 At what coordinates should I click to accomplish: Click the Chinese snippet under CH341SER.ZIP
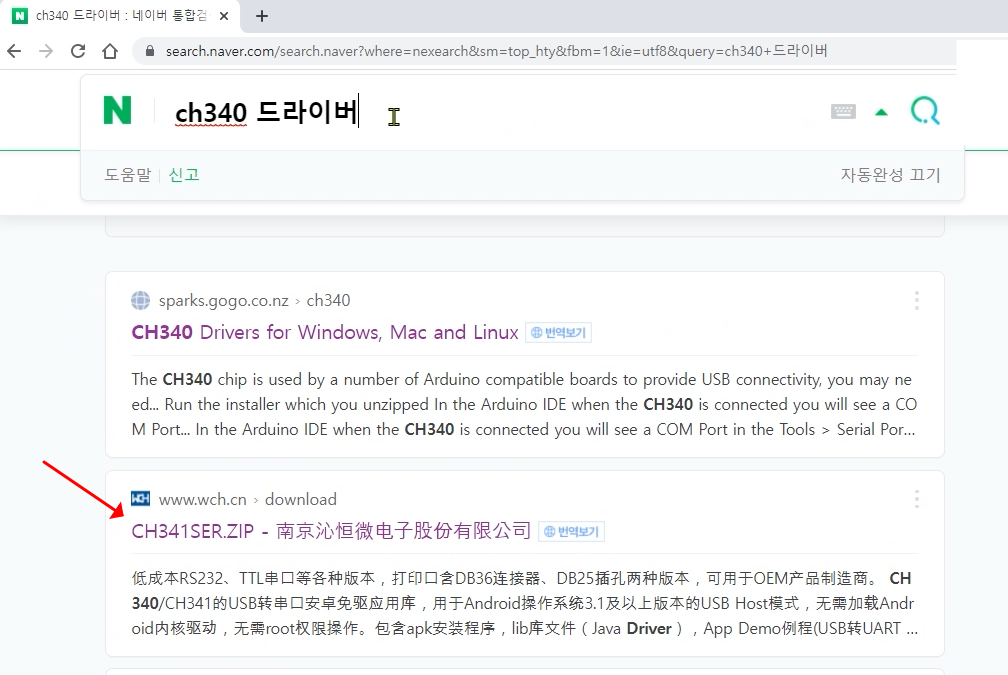pyautogui.click(x=524, y=603)
